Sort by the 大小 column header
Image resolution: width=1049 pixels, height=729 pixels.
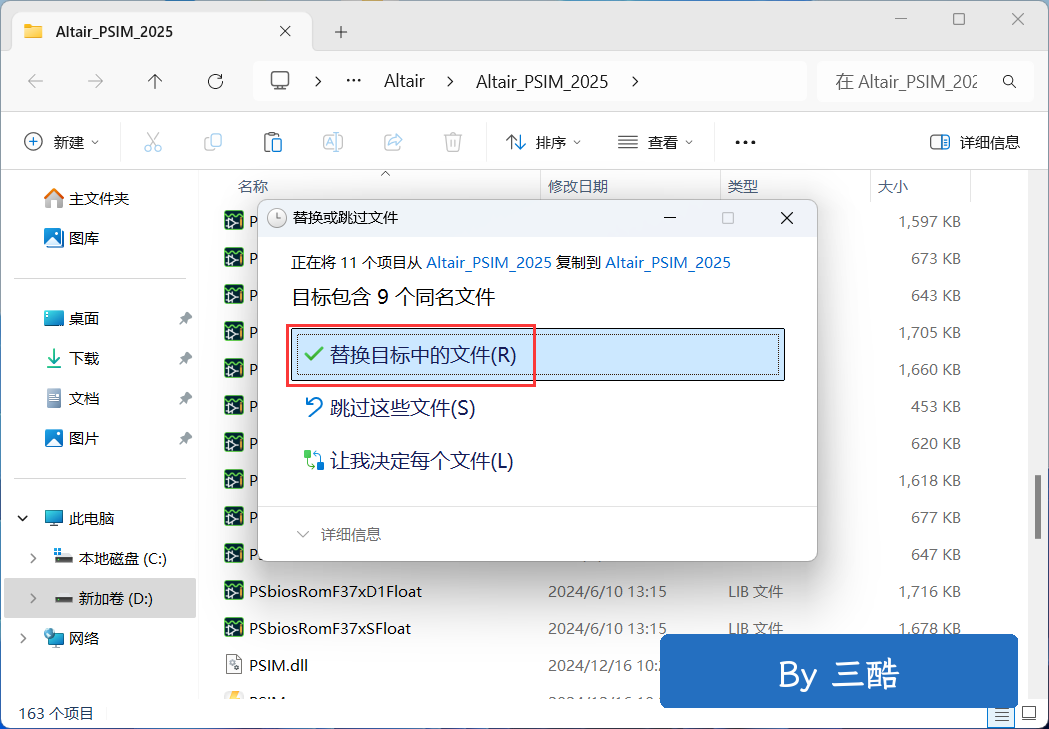coord(892,187)
